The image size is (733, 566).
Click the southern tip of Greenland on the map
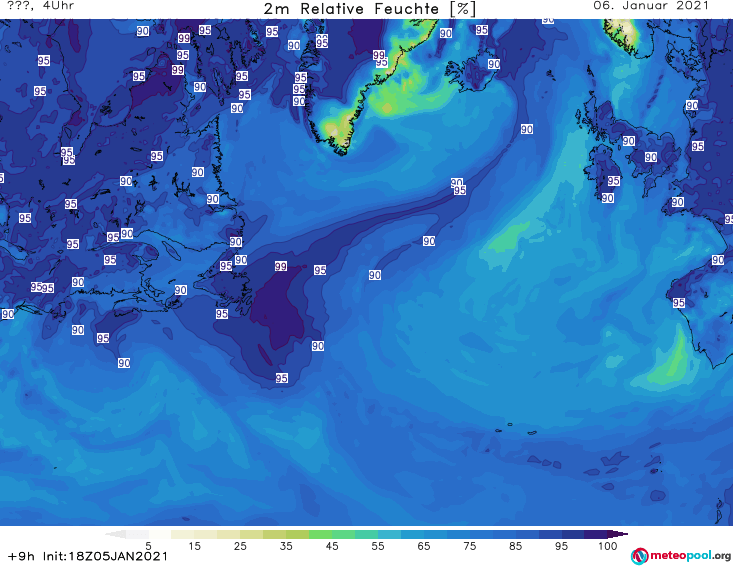(342, 150)
